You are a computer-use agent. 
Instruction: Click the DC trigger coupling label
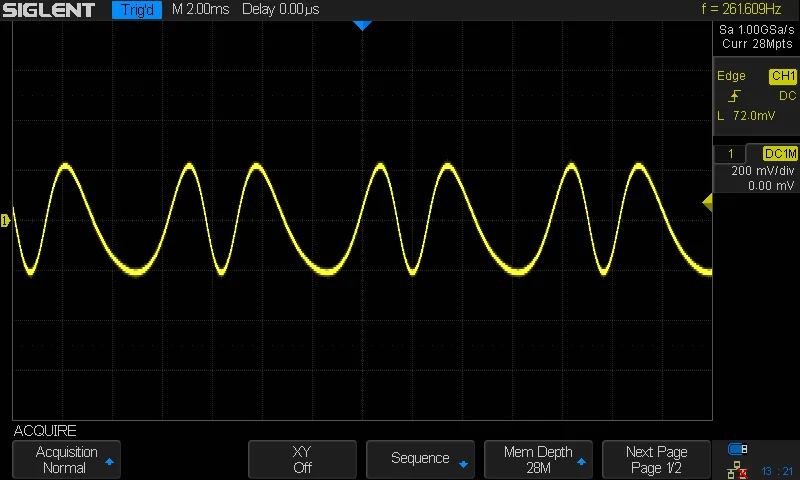coord(787,96)
